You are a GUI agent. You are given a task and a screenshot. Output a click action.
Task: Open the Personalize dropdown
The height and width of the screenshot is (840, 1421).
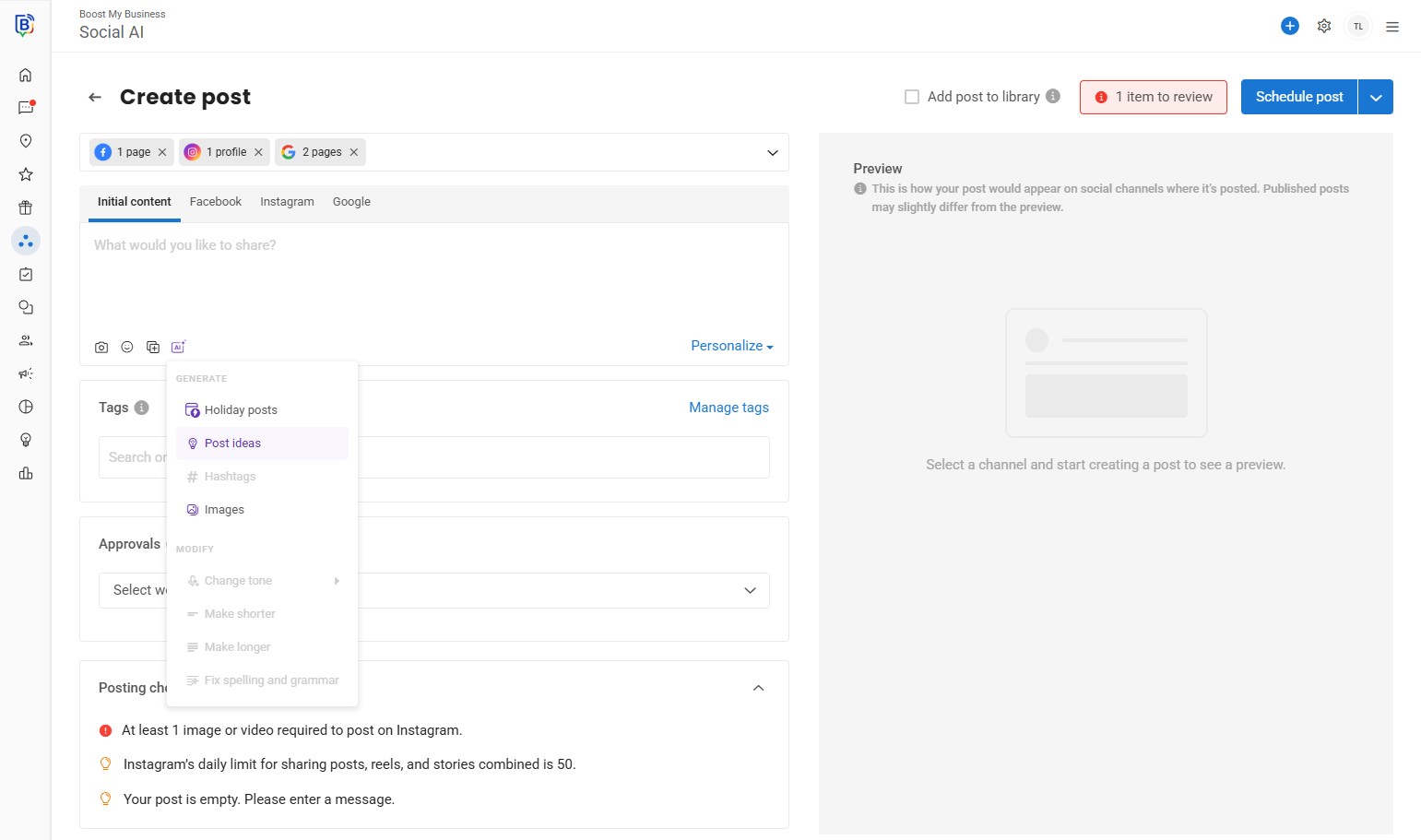click(732, 346)
